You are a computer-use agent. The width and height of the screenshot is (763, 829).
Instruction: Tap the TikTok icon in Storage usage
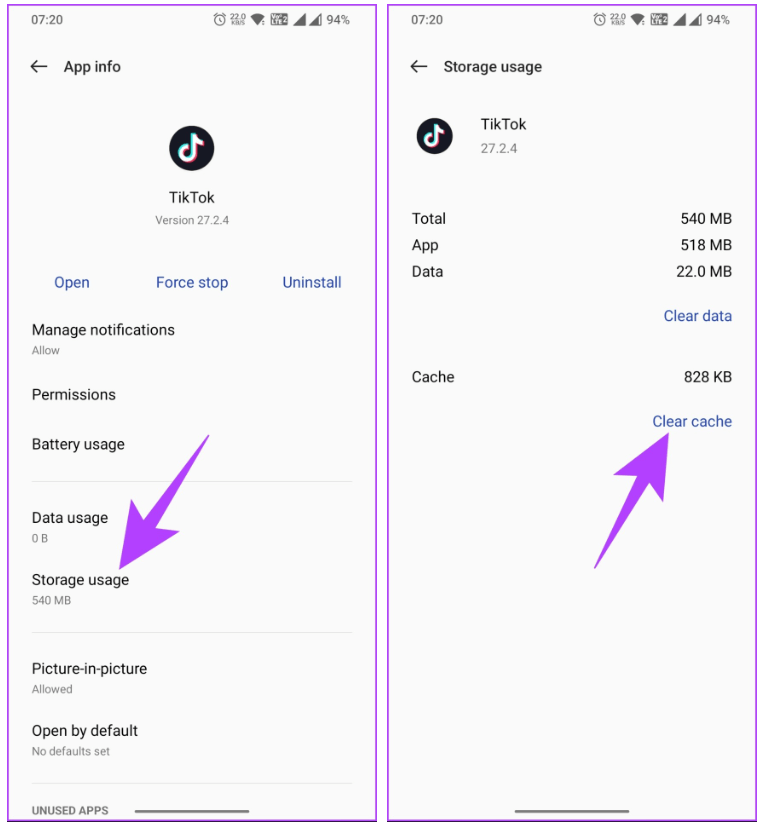(435, 135)
